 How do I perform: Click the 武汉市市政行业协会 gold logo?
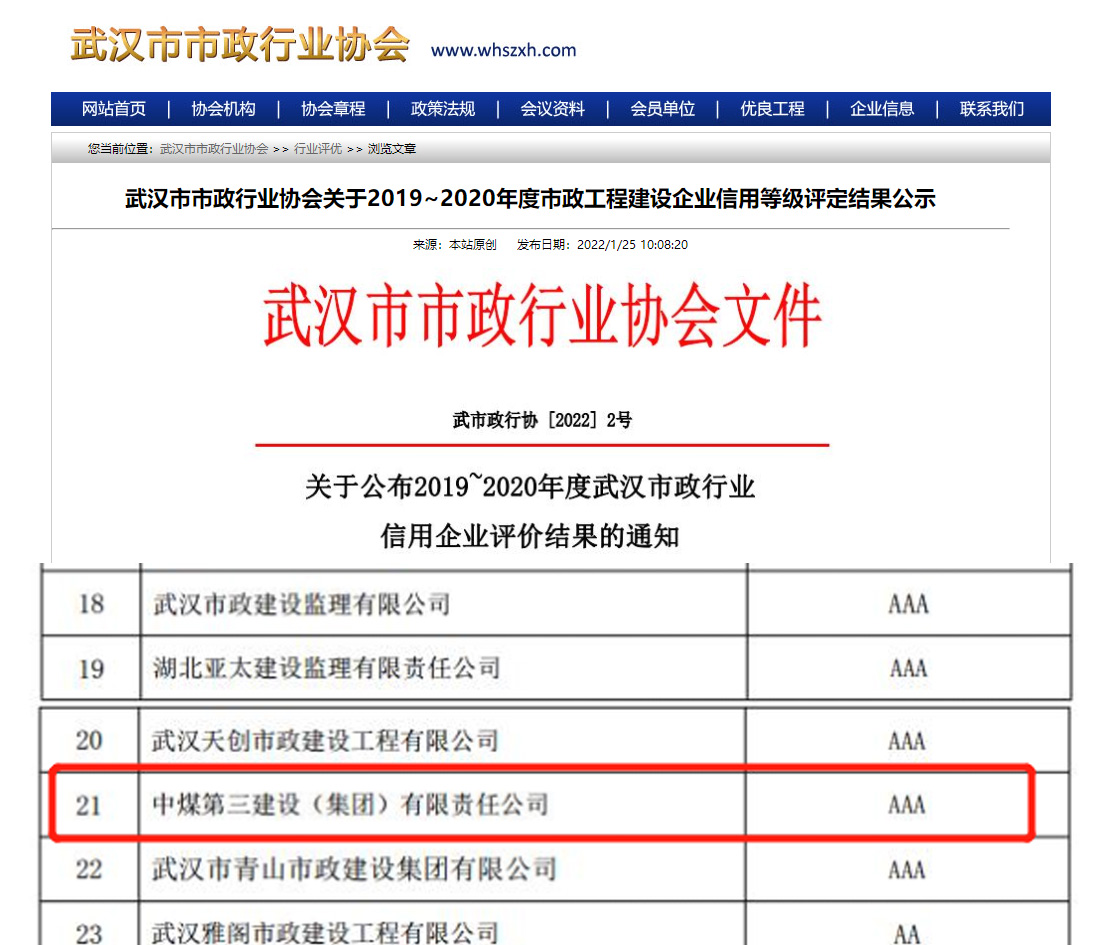pos(240,45)
